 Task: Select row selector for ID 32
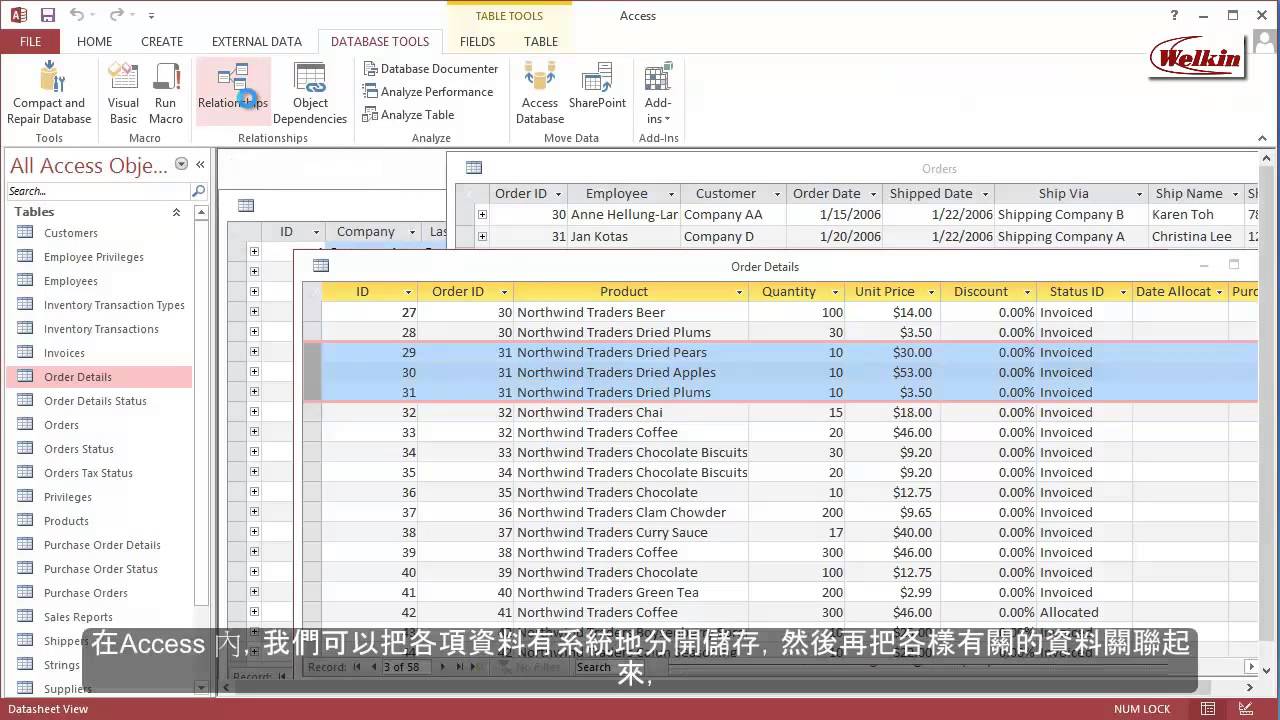(x=312, y=412)
